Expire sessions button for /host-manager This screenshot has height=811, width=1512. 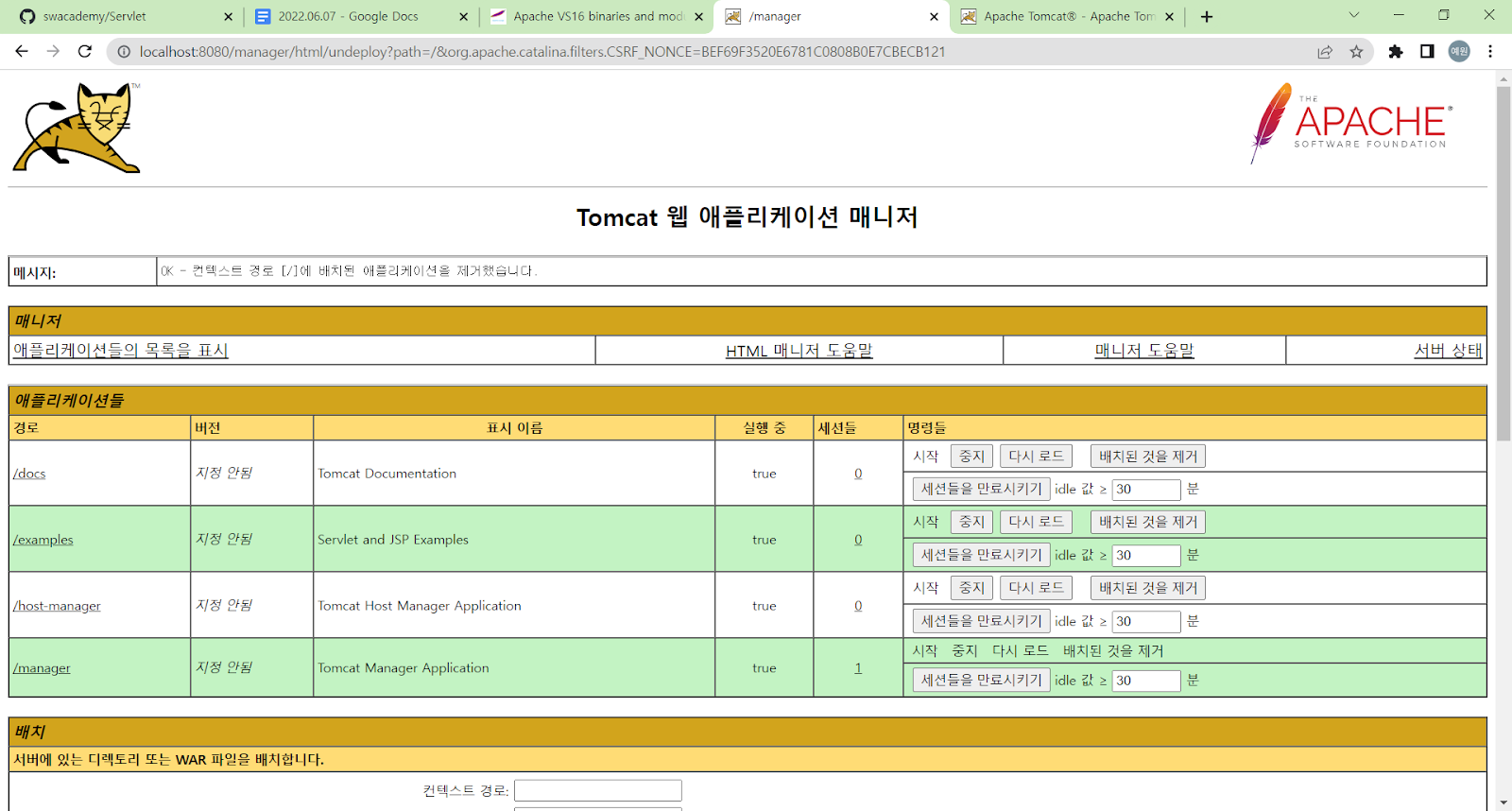tap(981, 621)
